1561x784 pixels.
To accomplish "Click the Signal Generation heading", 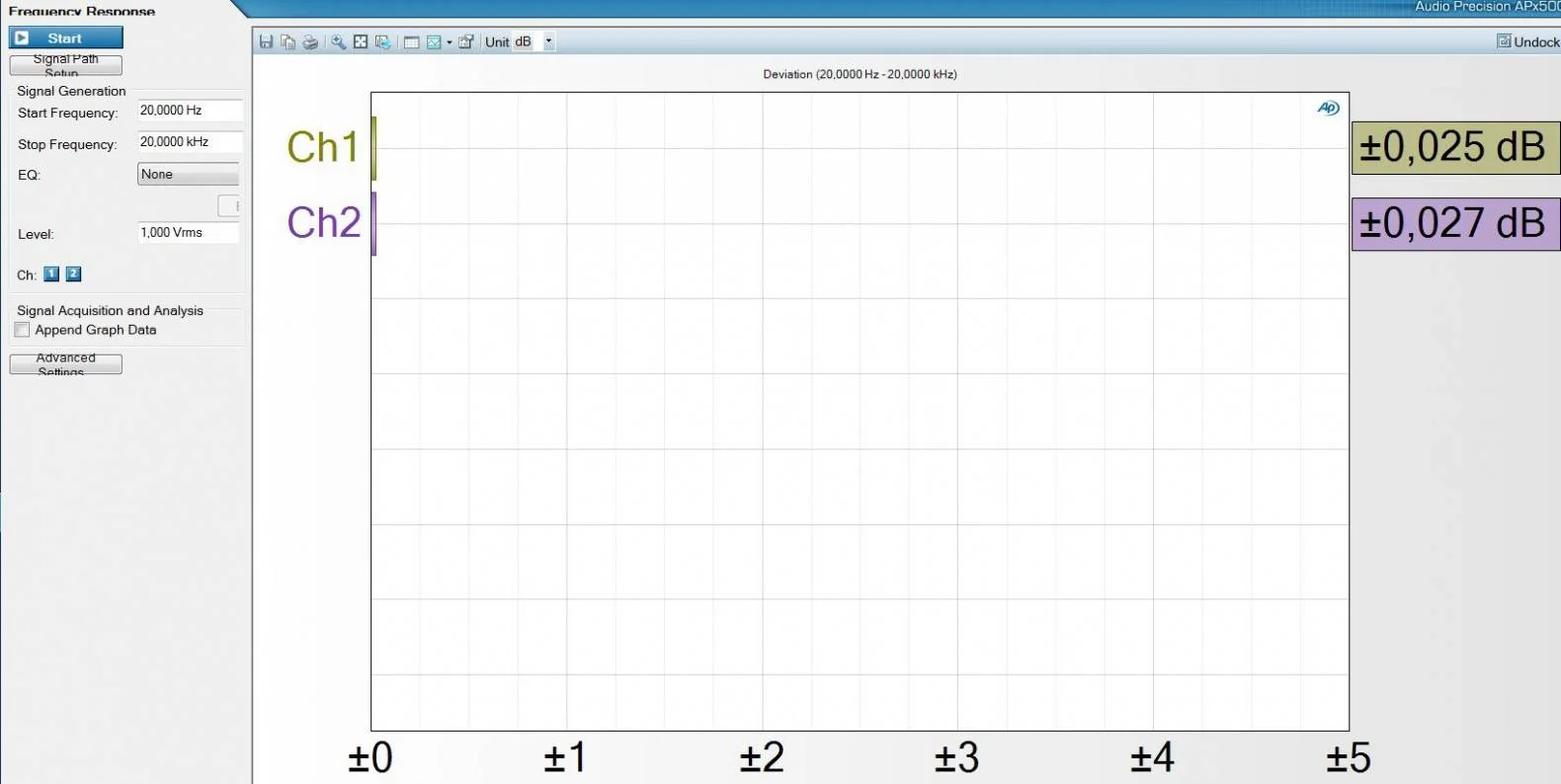I will click(71, 91).
